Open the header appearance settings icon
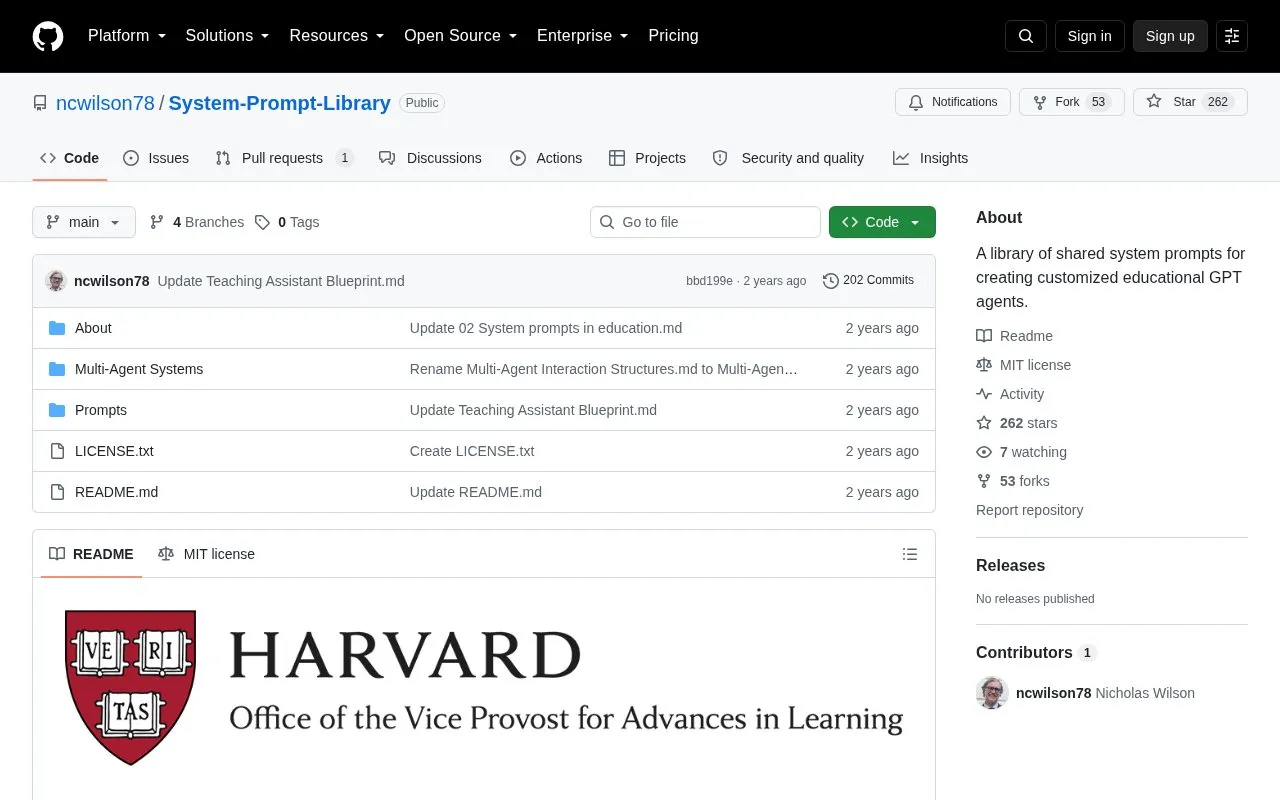The image size is (1280, 800). (x=1232, y=36)
